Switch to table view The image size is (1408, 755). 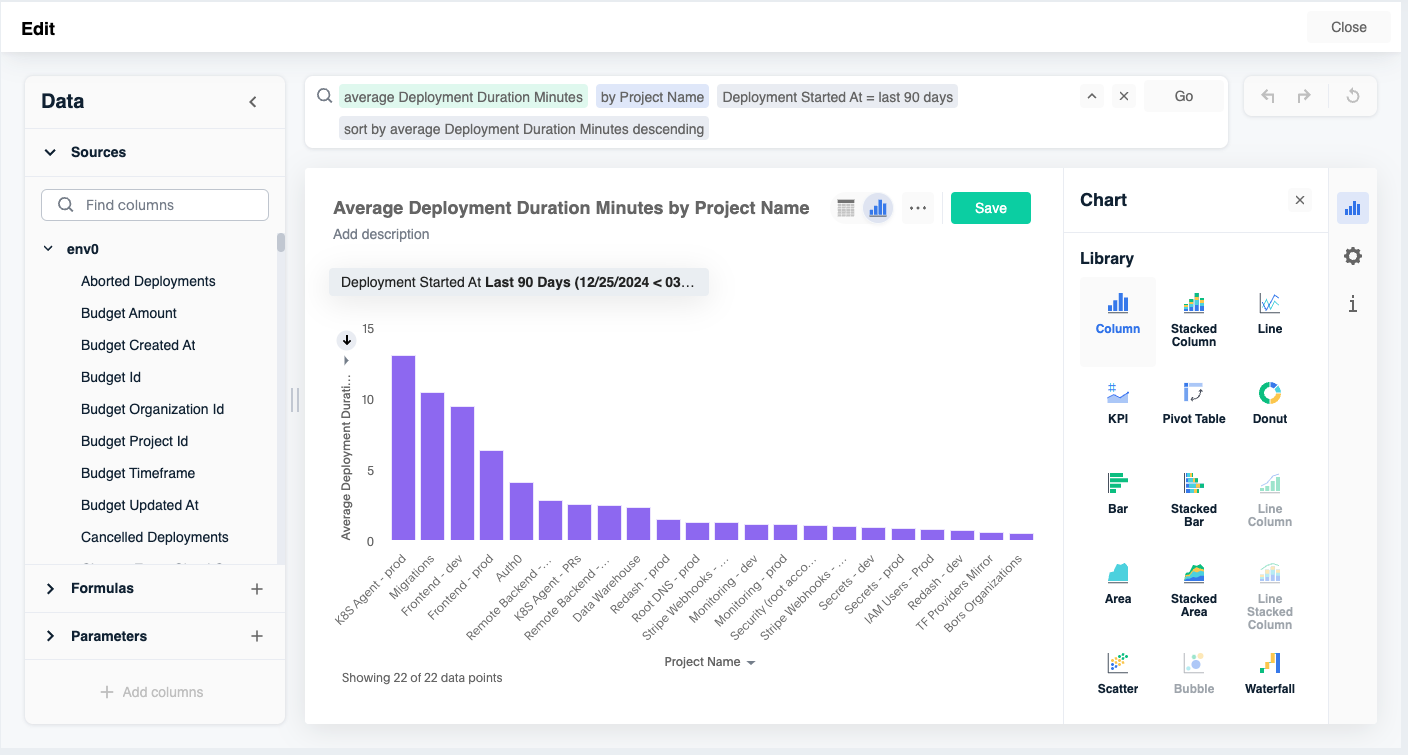coord(846,208)
